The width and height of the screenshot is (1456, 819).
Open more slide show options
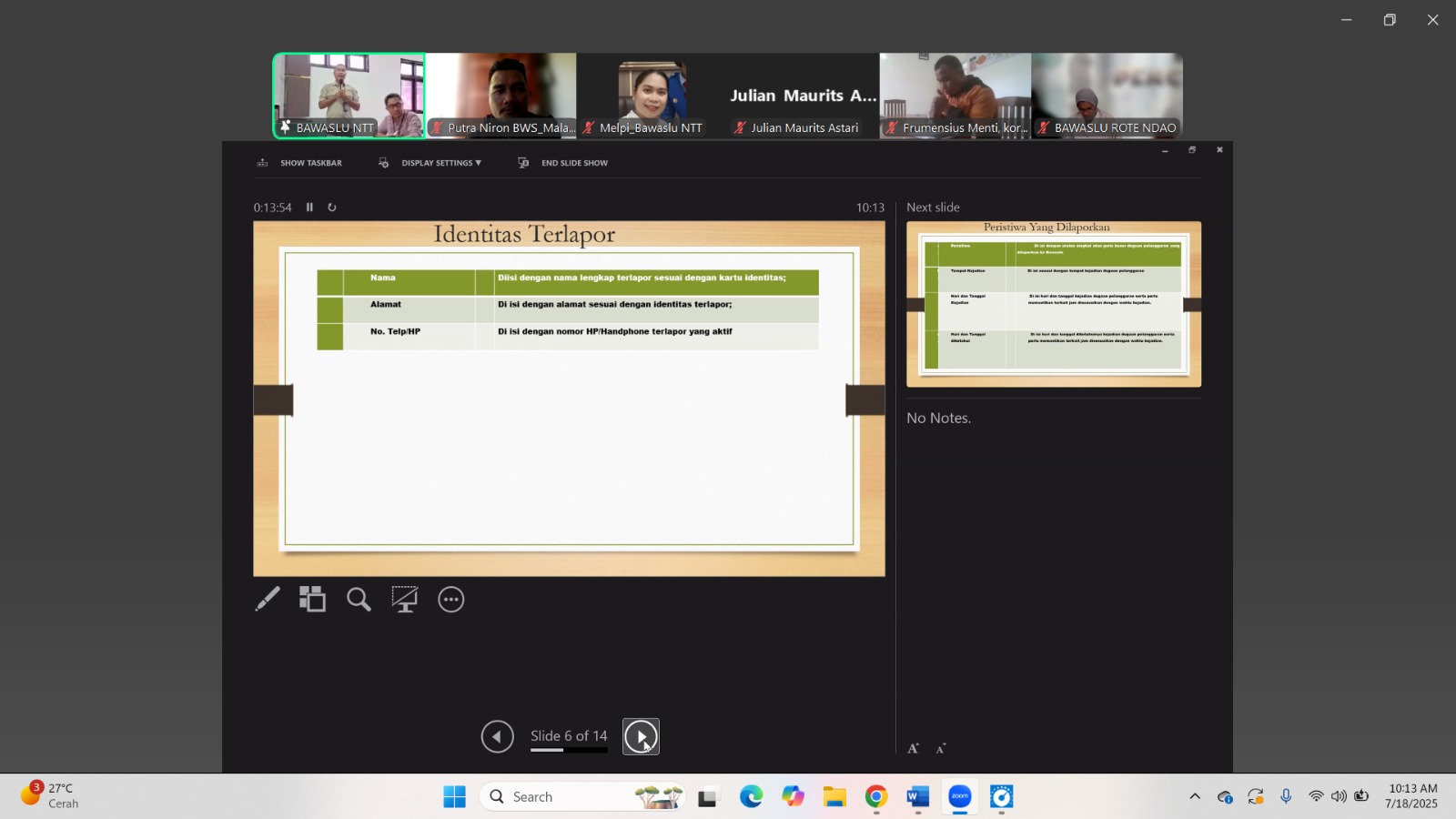[x=451, y=600]
